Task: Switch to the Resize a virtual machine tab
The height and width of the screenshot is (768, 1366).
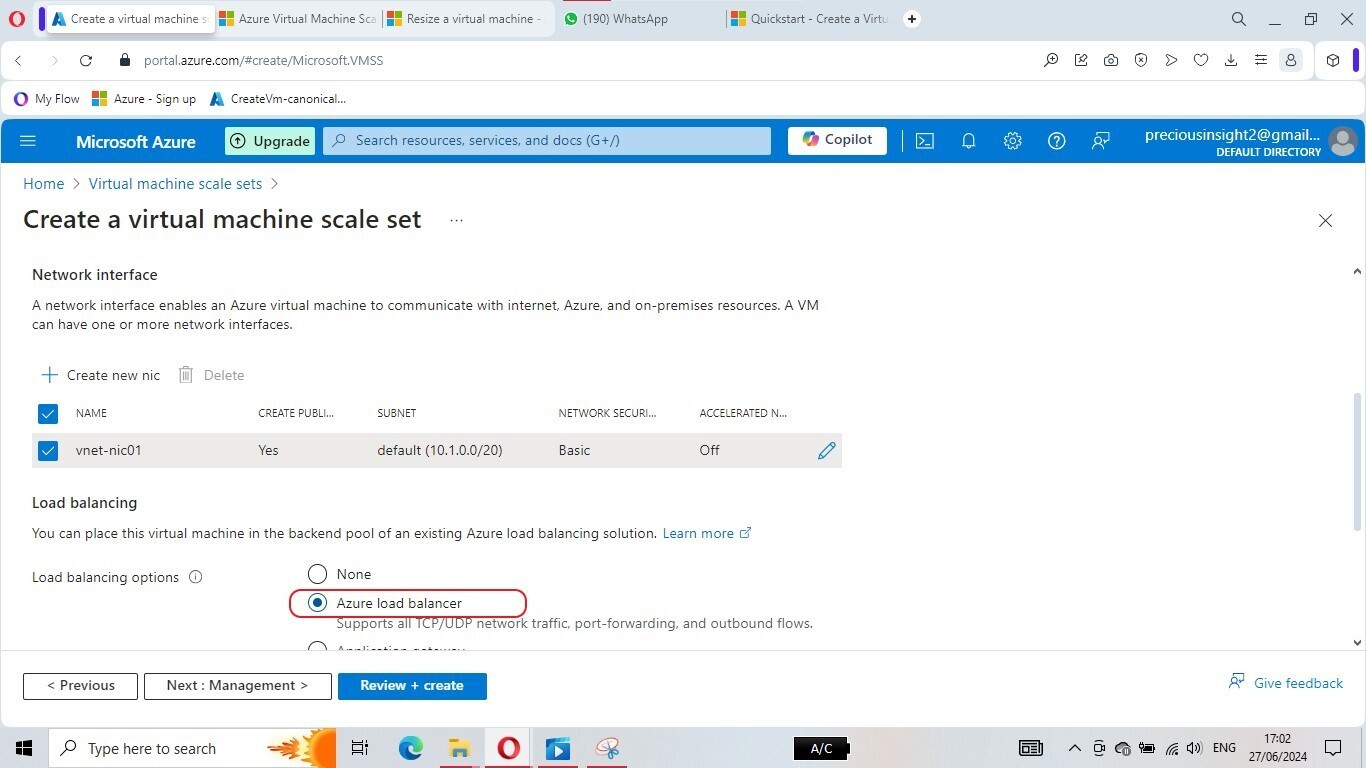Action: pyautogui.click(x=465, y=19)
